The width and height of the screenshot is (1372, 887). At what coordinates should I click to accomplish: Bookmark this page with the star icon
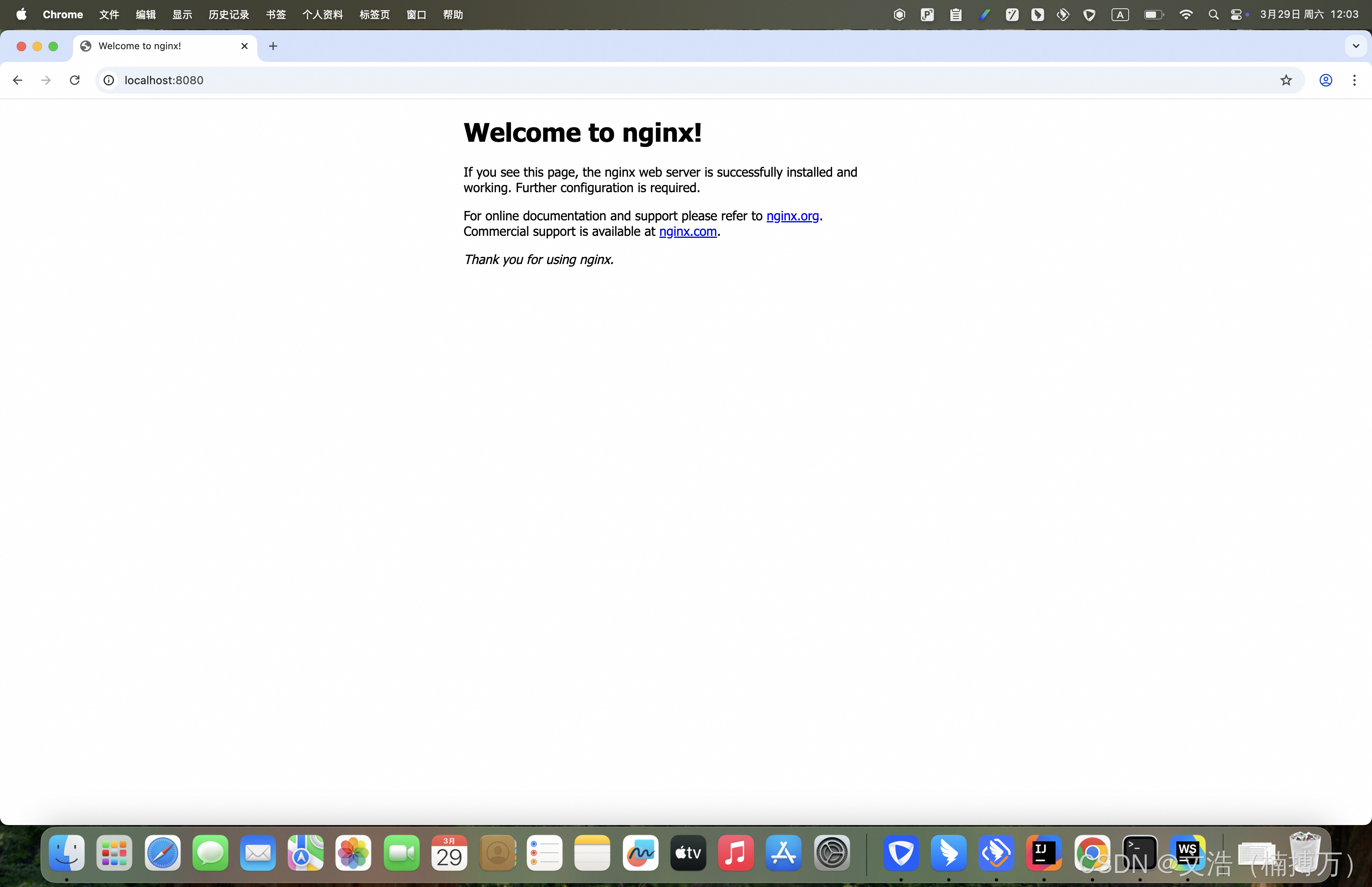[x=1285, y=80]
